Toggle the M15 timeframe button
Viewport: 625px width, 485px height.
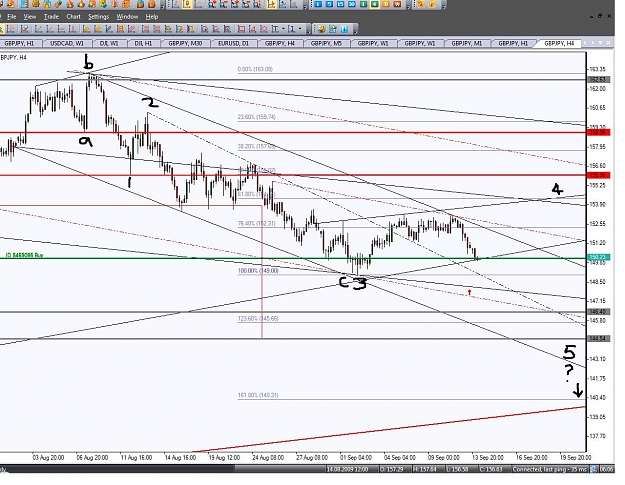[340, 4]
